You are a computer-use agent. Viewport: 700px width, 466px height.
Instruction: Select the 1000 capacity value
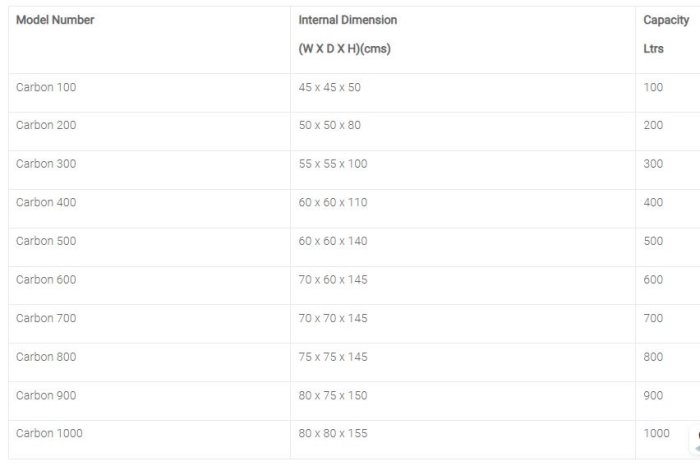656,434
